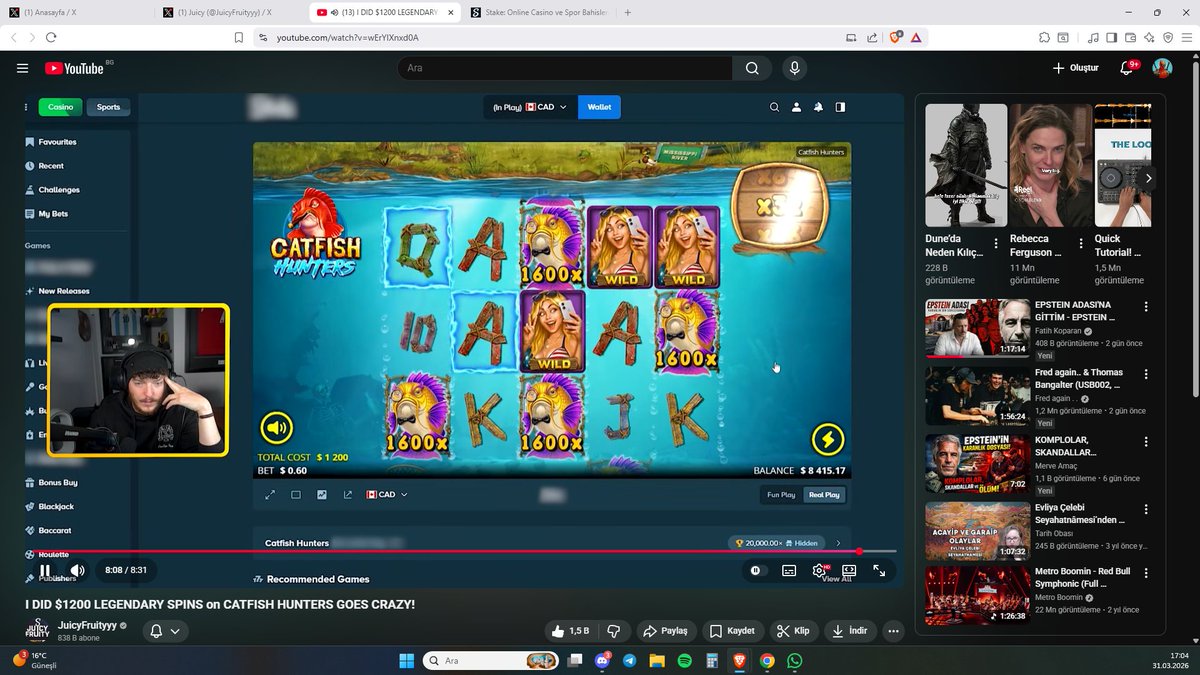Open options for the Rebecca Ferguson short
This screenshot has width=1200, height=675.
coord(1080,244)
